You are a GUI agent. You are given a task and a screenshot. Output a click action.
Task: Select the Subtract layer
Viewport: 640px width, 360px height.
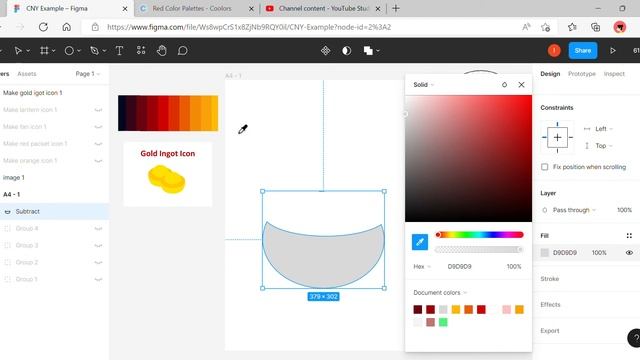tap(54, 211)
